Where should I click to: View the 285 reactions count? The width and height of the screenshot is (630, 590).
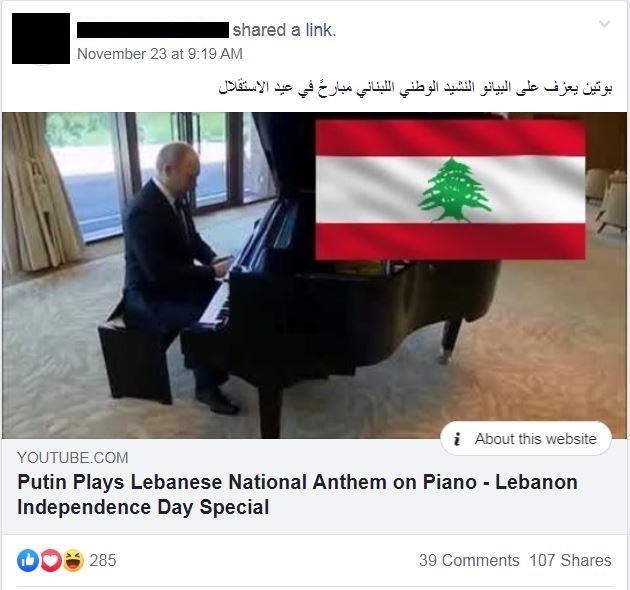click(103, 560)
